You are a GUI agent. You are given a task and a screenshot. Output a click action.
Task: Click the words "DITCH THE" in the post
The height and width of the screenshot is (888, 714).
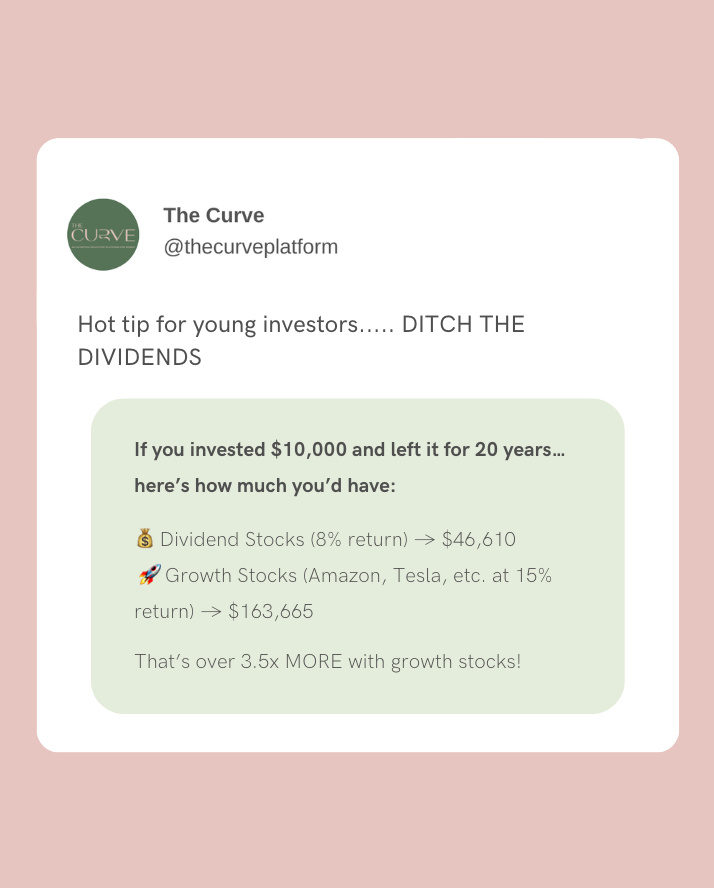coord(463,325)
